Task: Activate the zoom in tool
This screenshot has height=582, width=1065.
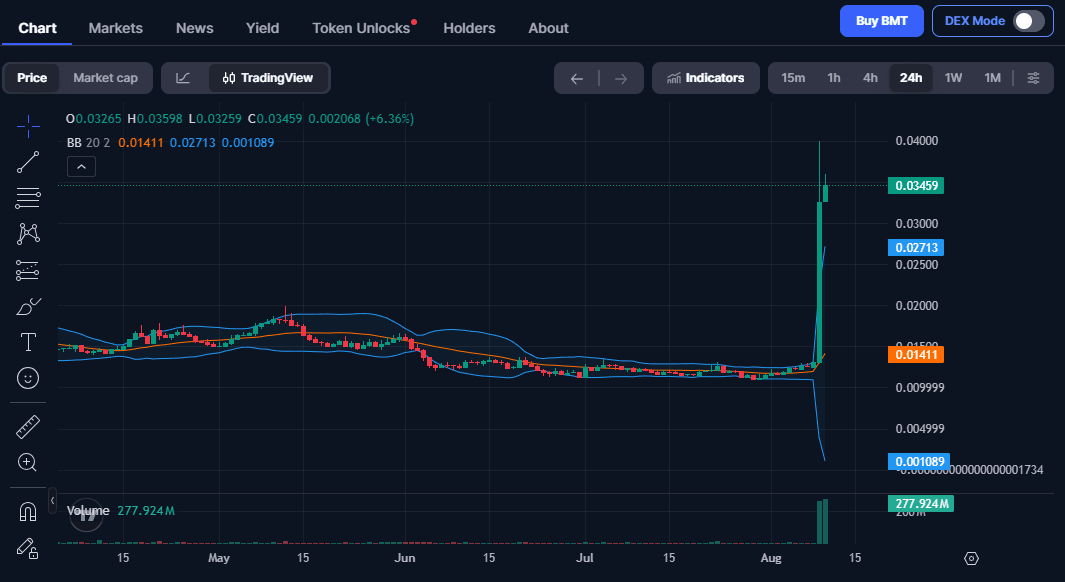Action: click(28, 463)
